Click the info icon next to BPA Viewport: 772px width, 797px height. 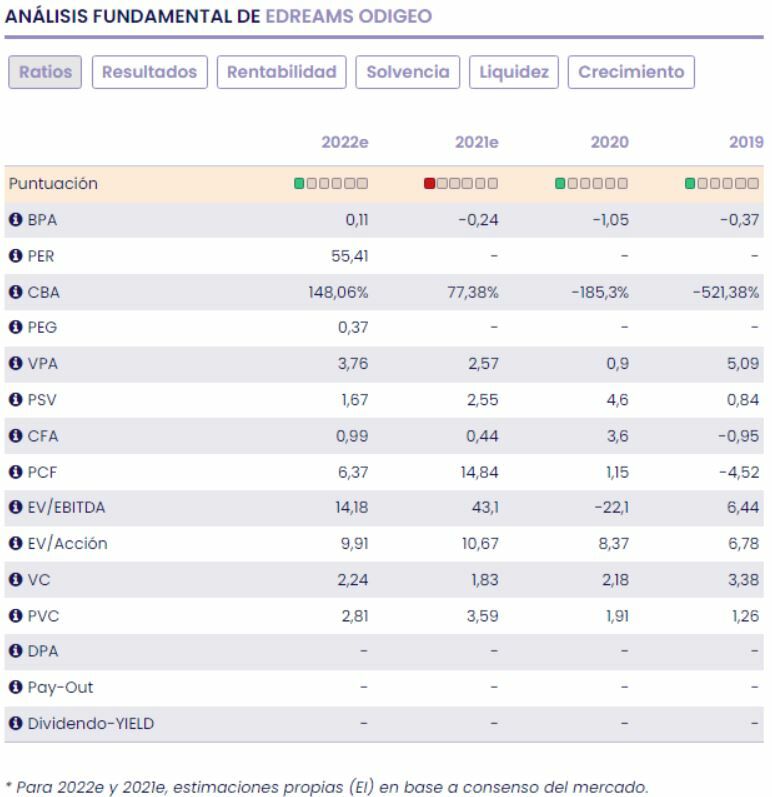[15, 220]
